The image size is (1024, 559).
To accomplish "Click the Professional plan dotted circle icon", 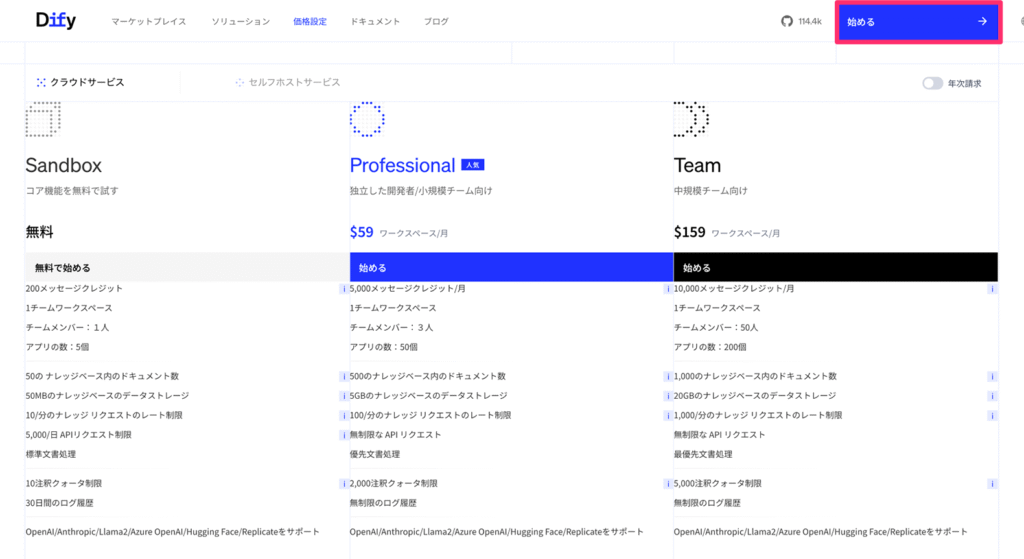I will [367, 120].
